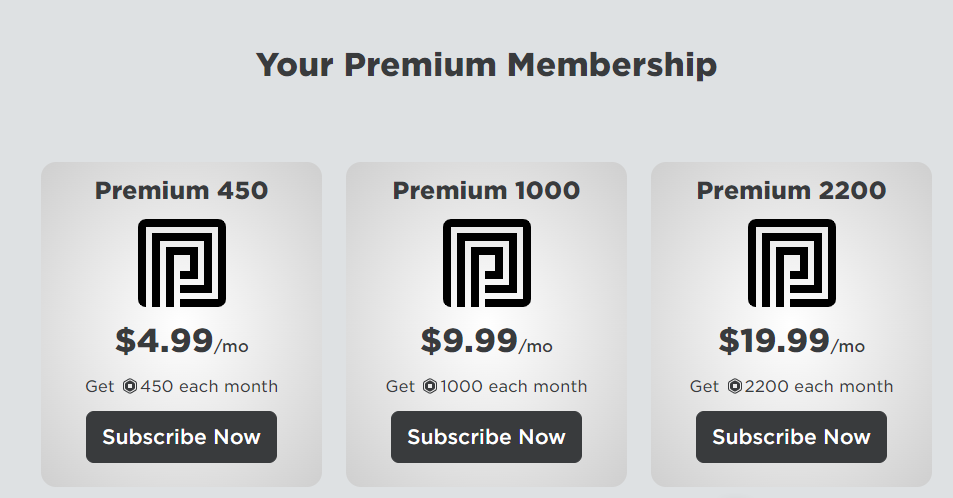Select the Premium 450 card title
The width and height of the screenshot is (953, 498).
click(181, 190)
